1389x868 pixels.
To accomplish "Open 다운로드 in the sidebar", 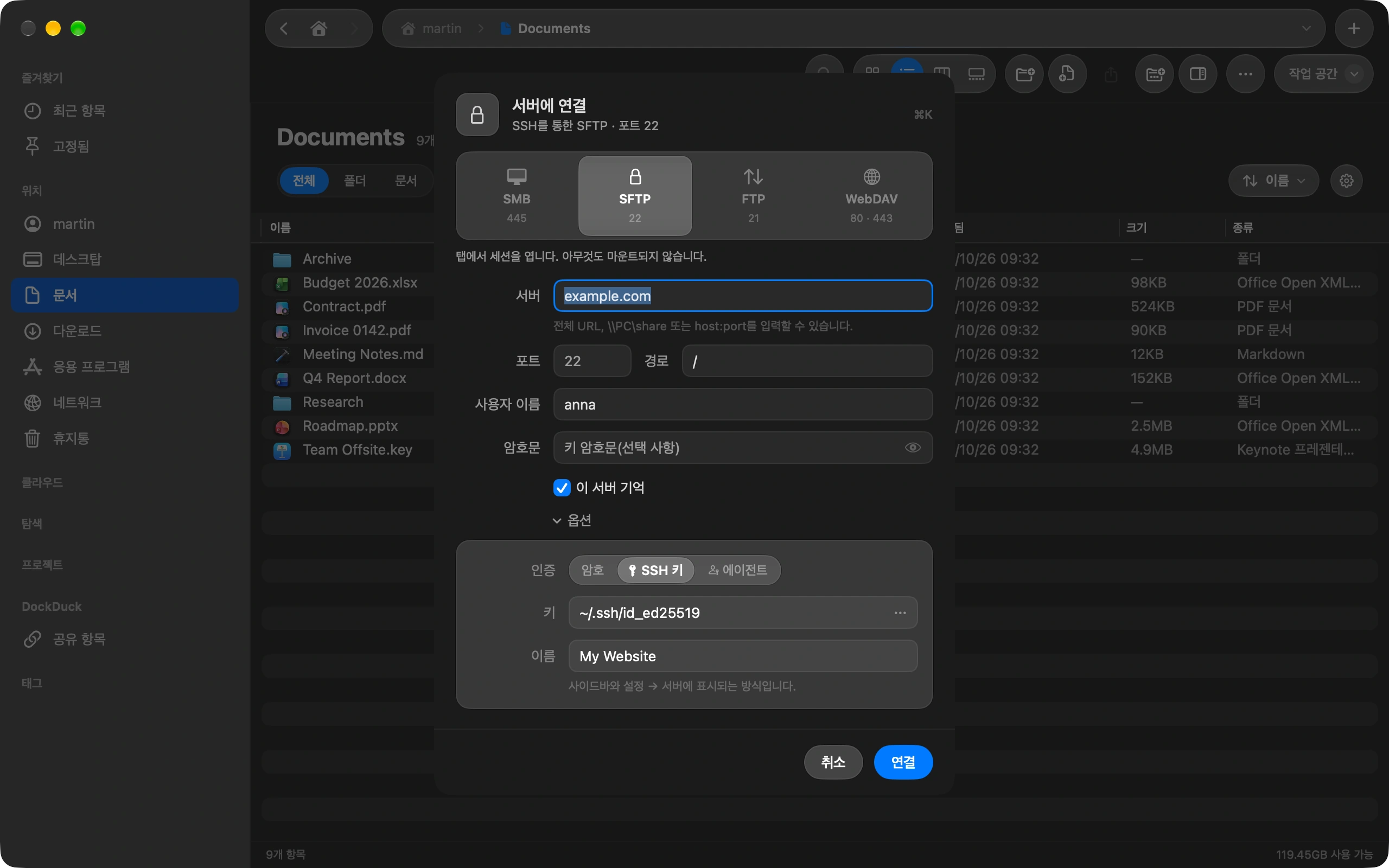I will 124,331.
